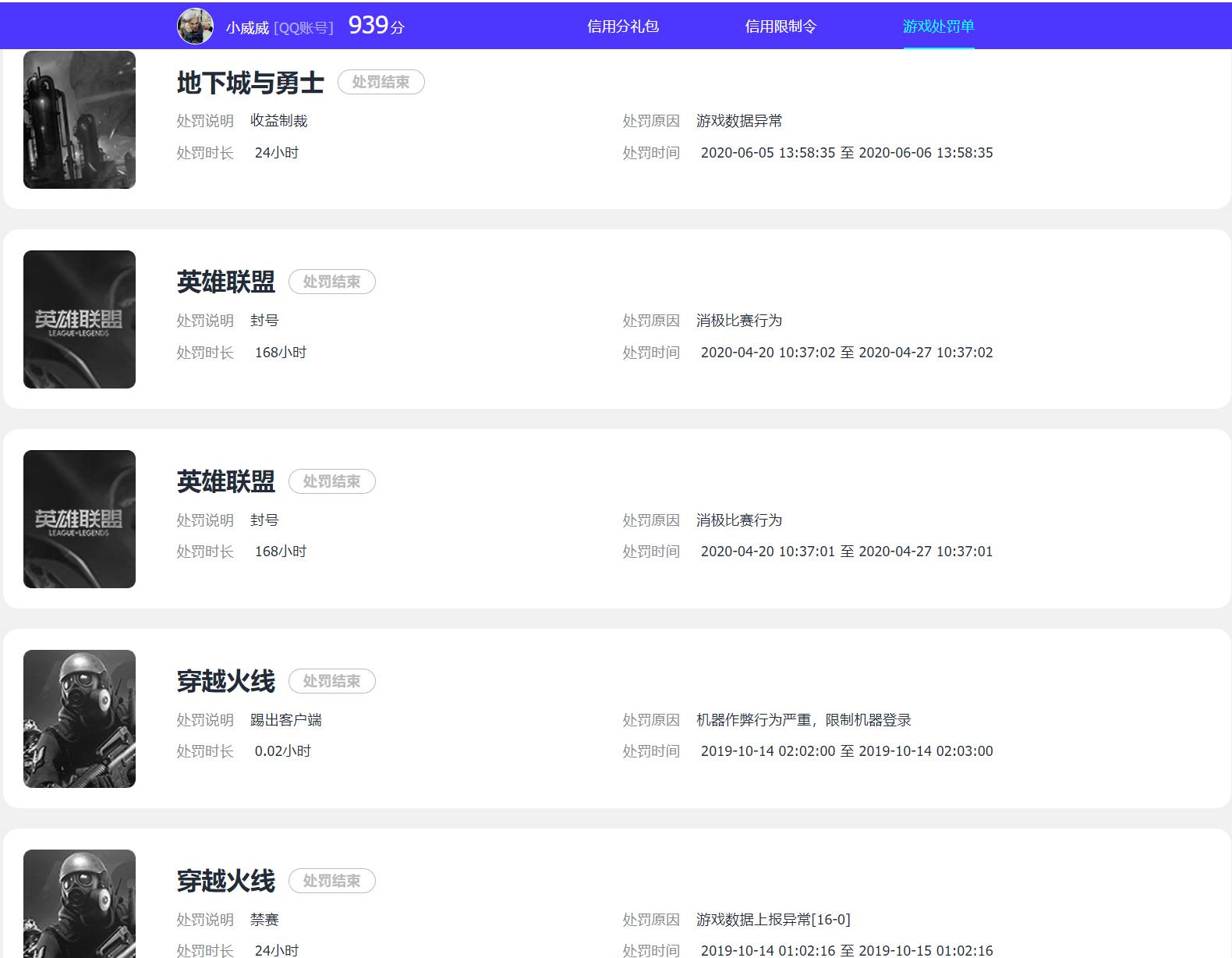Open the 信用限制令 tab
This screenshot has height=958, width=1232.
click(781, 27)
